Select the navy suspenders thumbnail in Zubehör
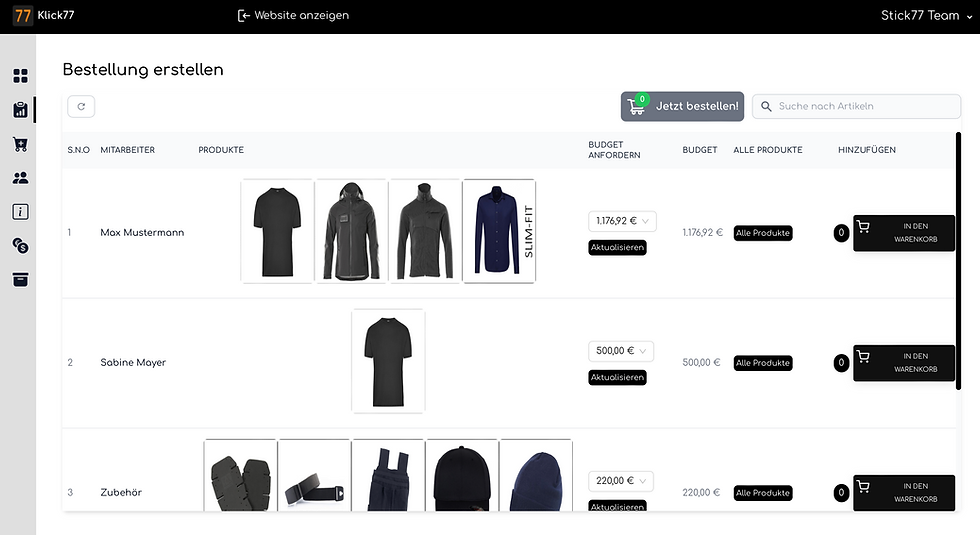Viewport: 980px width, 535px height. (388, 475)
